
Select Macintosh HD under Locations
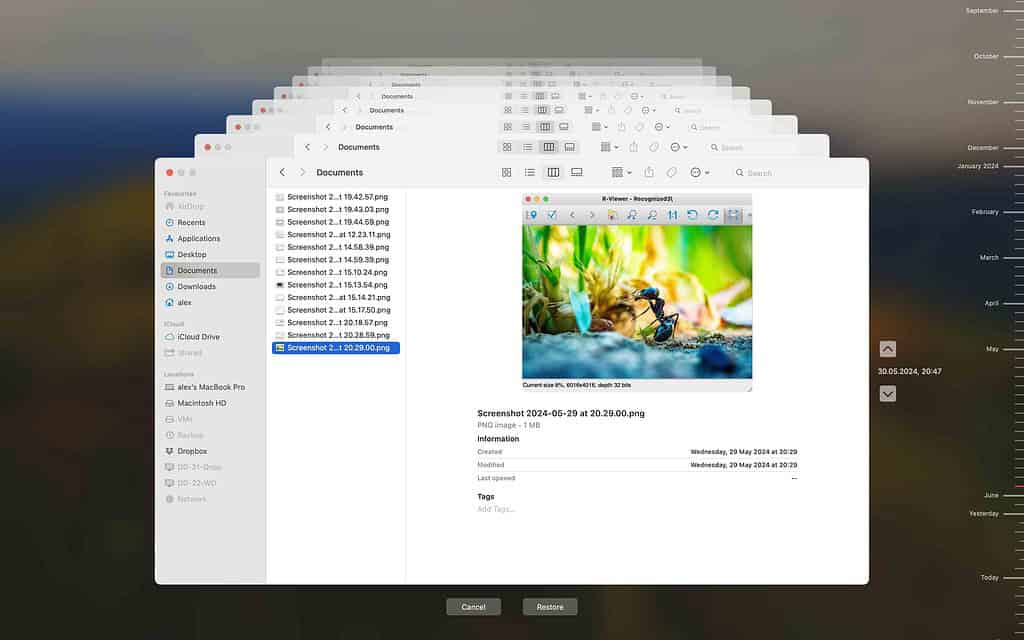(201, 403)
